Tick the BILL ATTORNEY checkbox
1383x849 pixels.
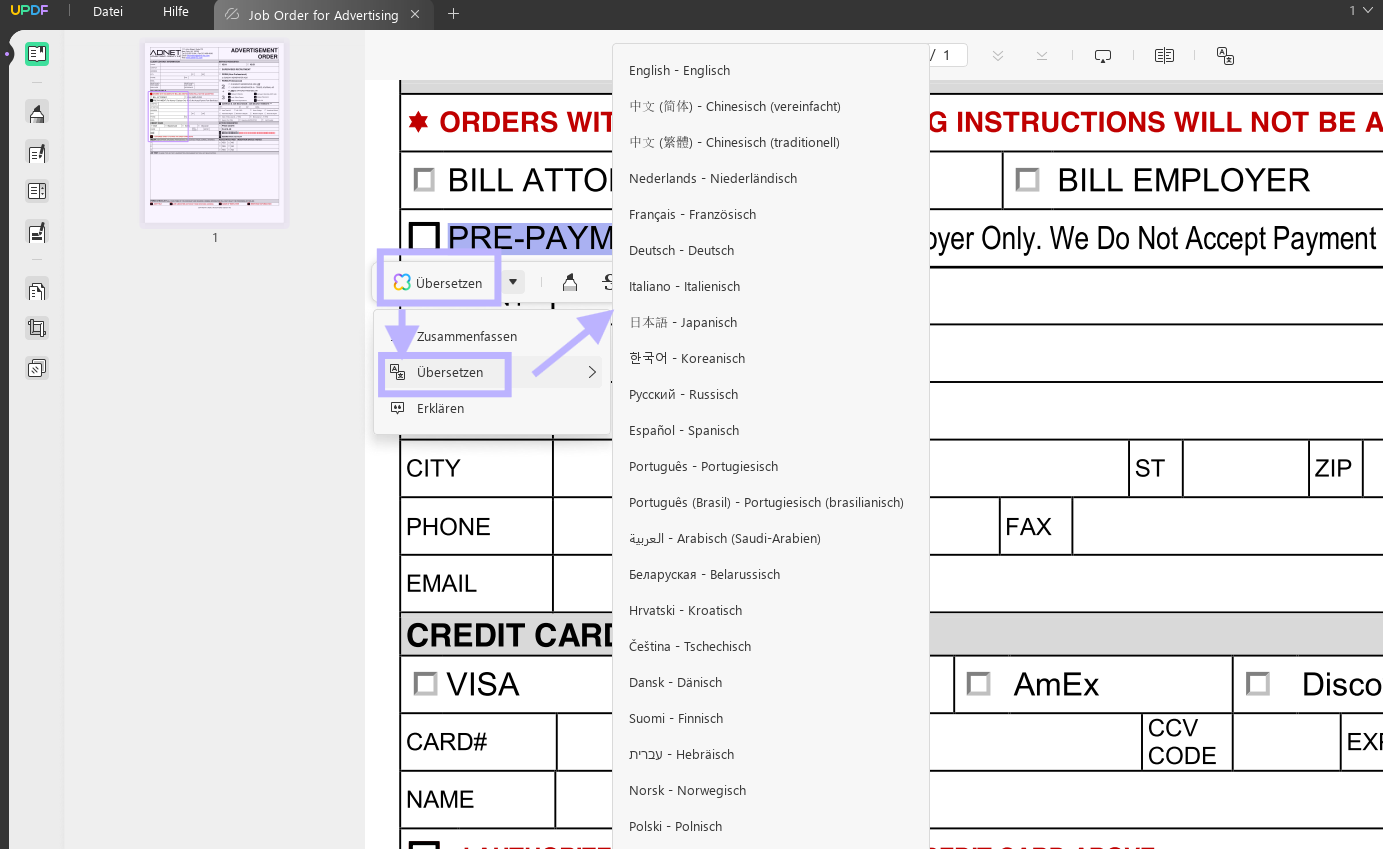(x=424, y=180)
